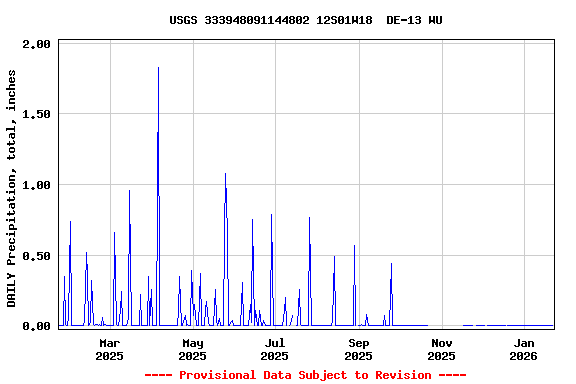This screenshot has width=576, height=384.
Task: Click the Sep 2025 x-axis label
Action: (359, 349)
